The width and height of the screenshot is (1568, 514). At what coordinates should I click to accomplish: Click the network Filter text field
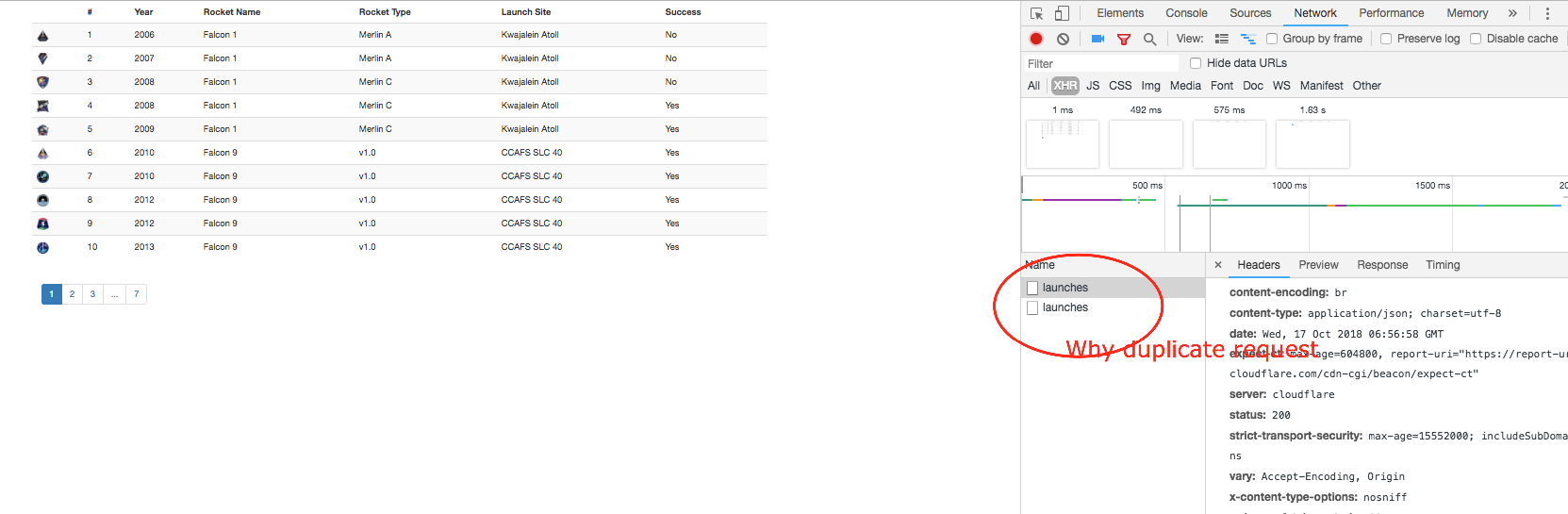1101,64
